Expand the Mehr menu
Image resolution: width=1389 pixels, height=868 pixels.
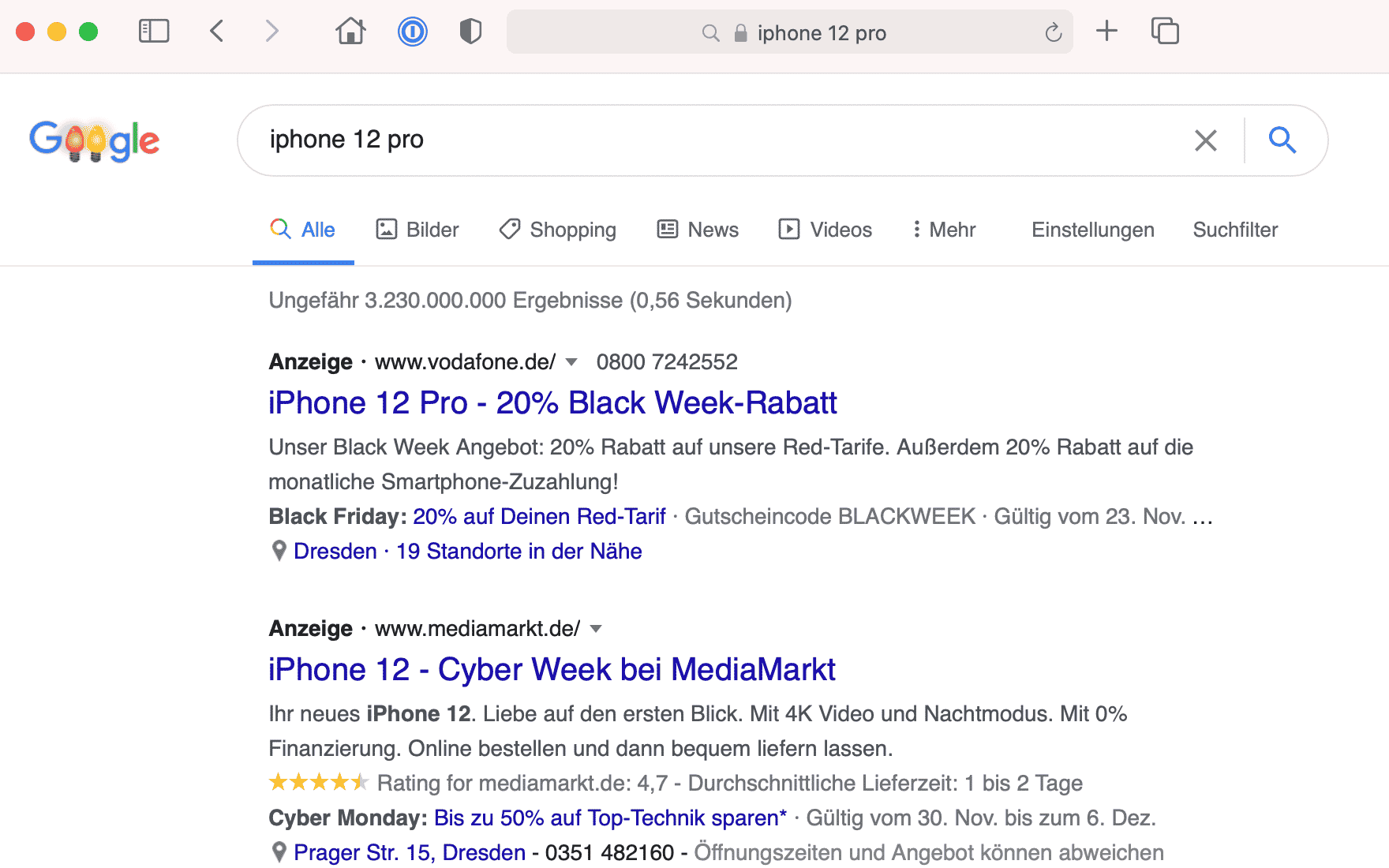tap(944, 230)
